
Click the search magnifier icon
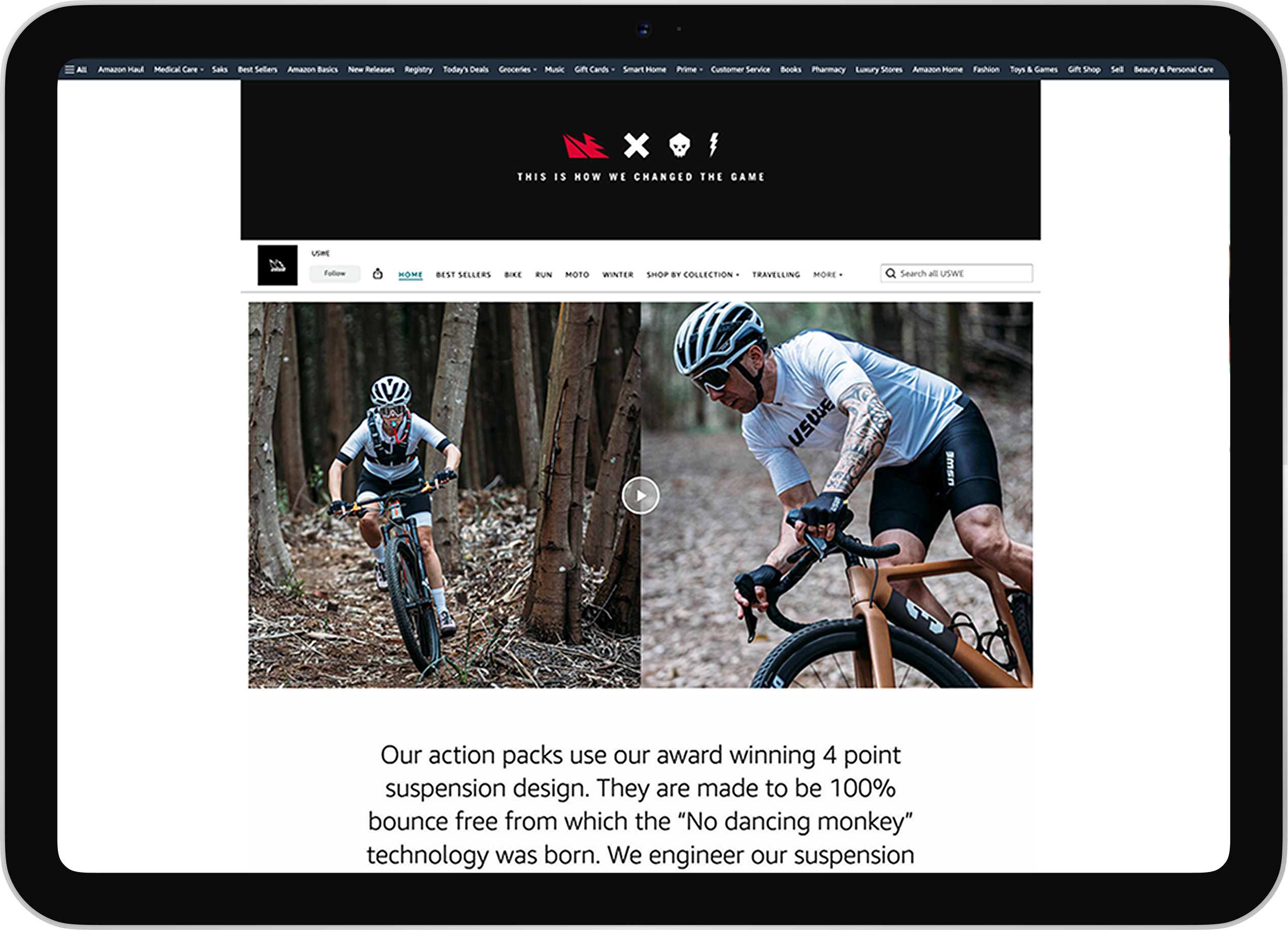[891, 273]
